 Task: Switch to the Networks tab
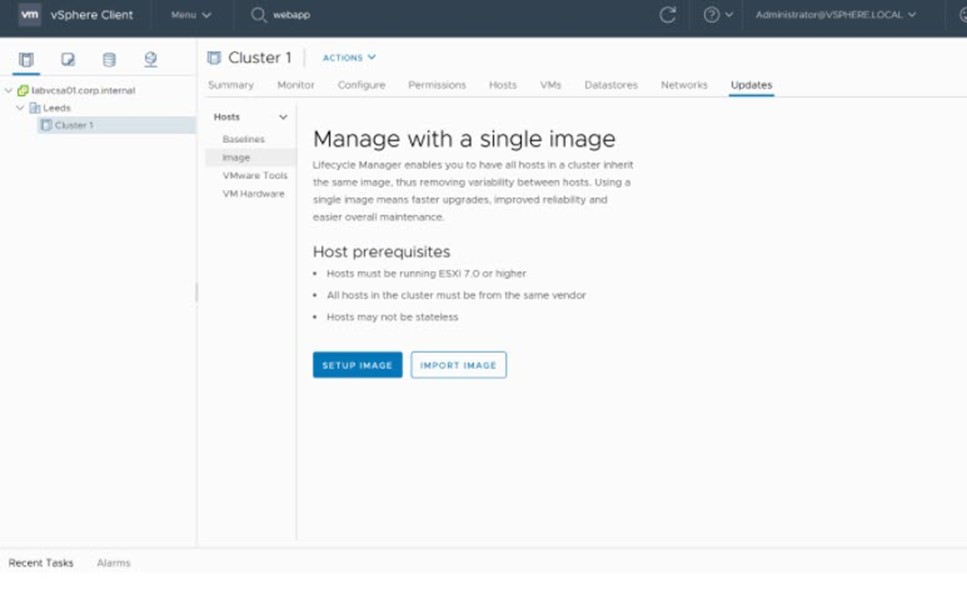pyautogui.click(x=684, y=85)
